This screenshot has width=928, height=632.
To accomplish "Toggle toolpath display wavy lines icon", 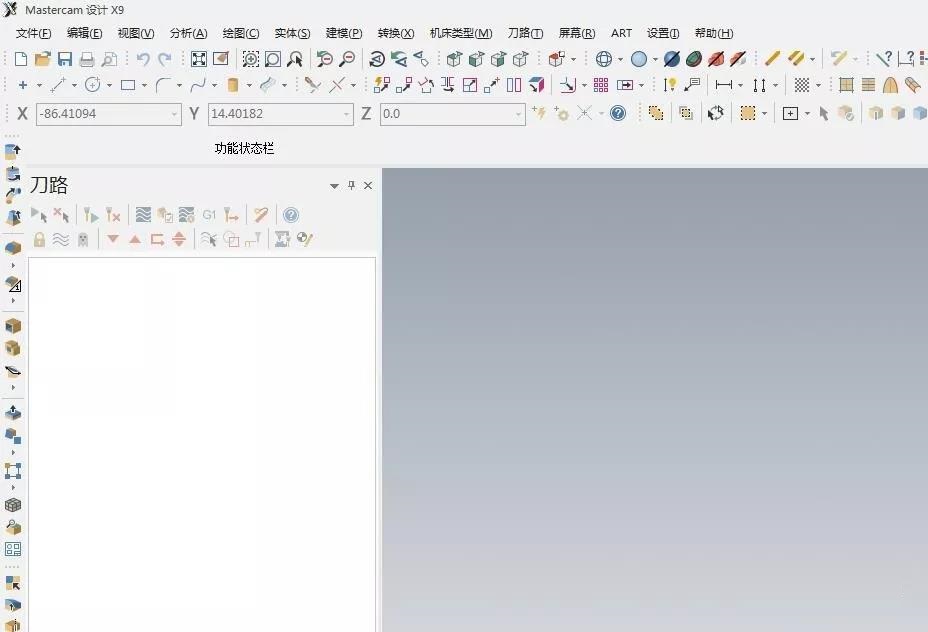I will pos(61,239).
